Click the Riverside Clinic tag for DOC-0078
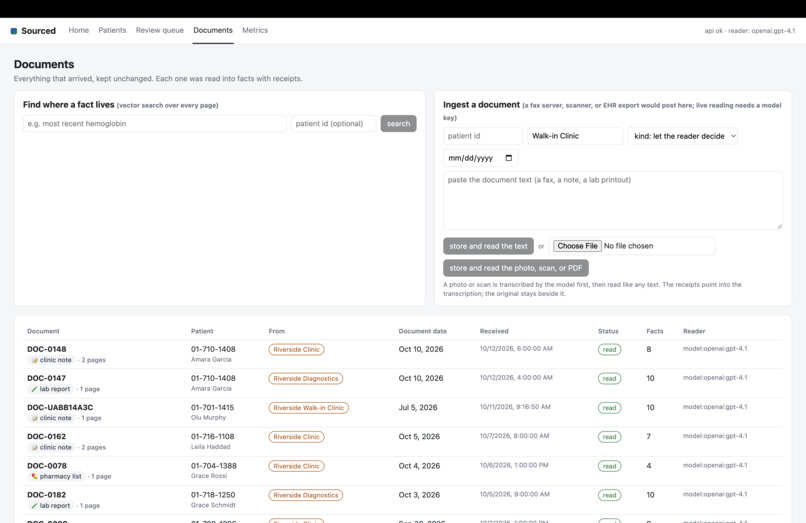806x523 pixels. click(296, 466)
